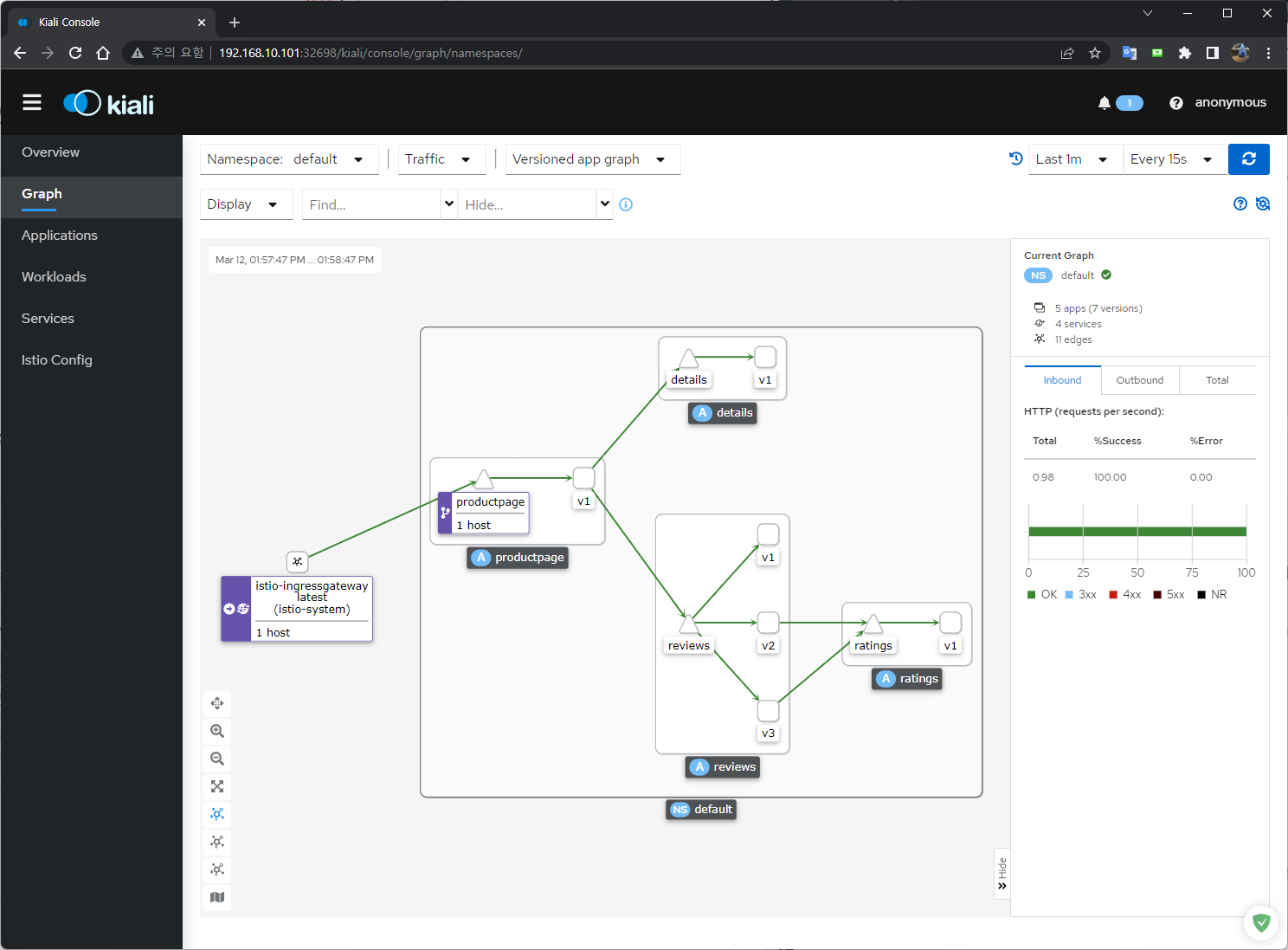The height and width of the screenshot is (950, 1288).
Task: Bookmark this page with the star
Action: (x=1095, y=53)
